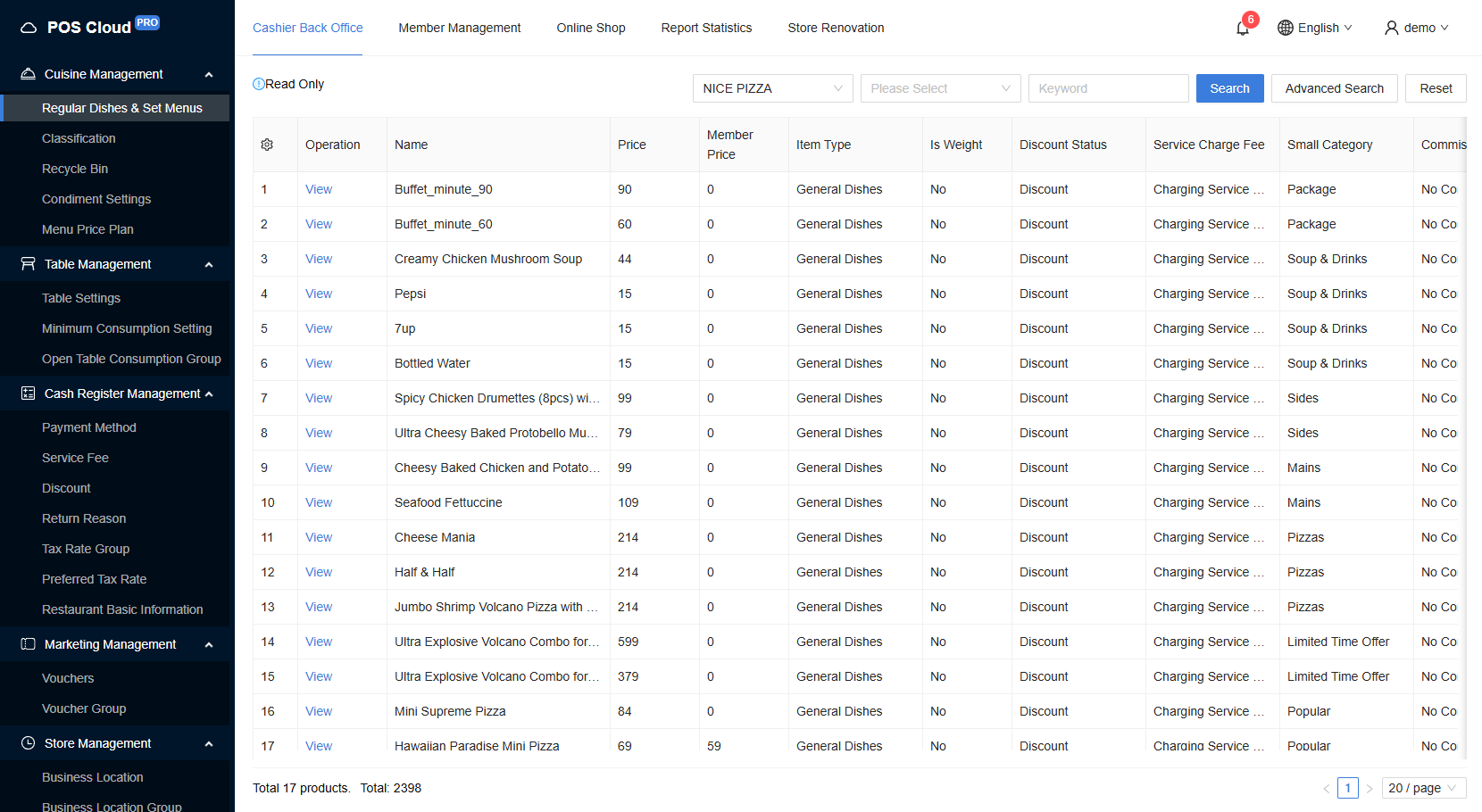View the Pepsi dish details
The image size is (1482, 812).
[x=319, y=294]
